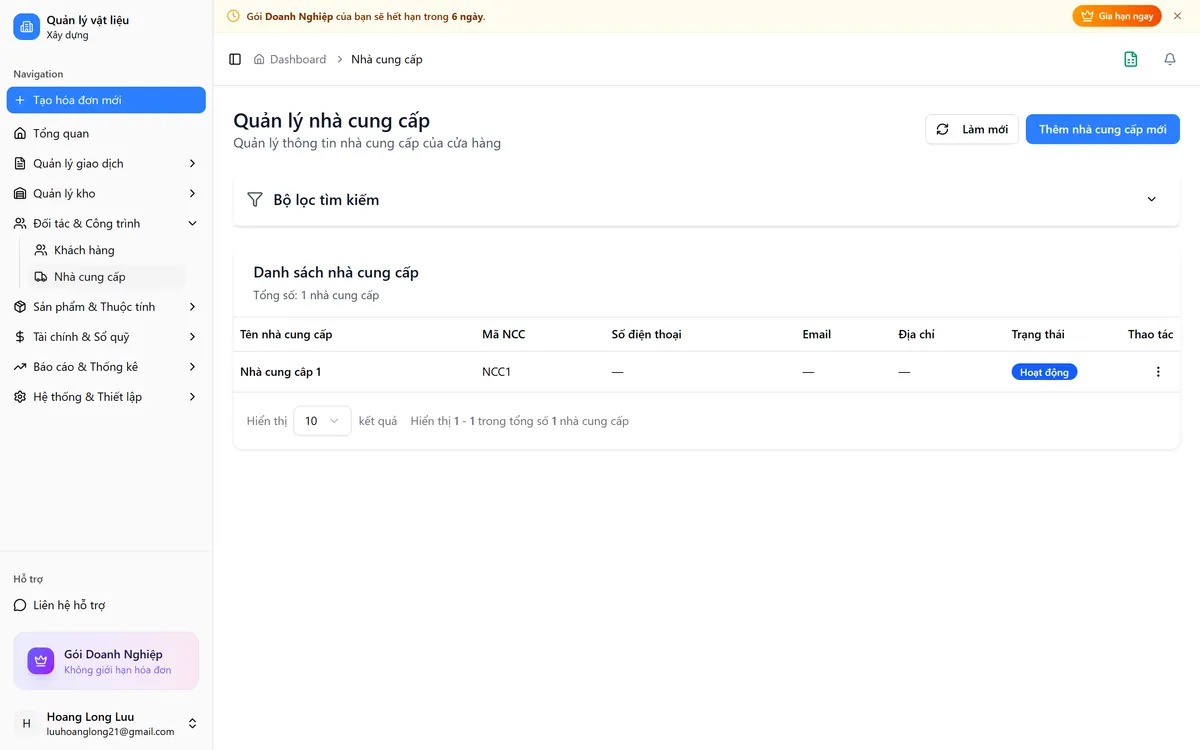Open the page size dropdown showing 10
This screenshot has height=750, width=1200.
point(322,421)
